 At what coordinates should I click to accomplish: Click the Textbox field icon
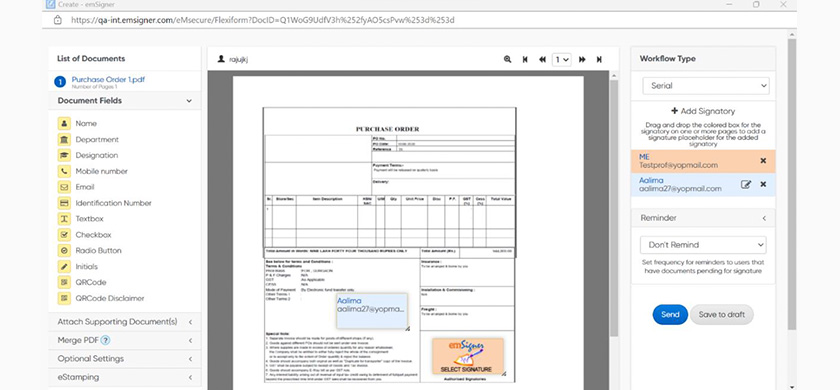click(64, 219)
